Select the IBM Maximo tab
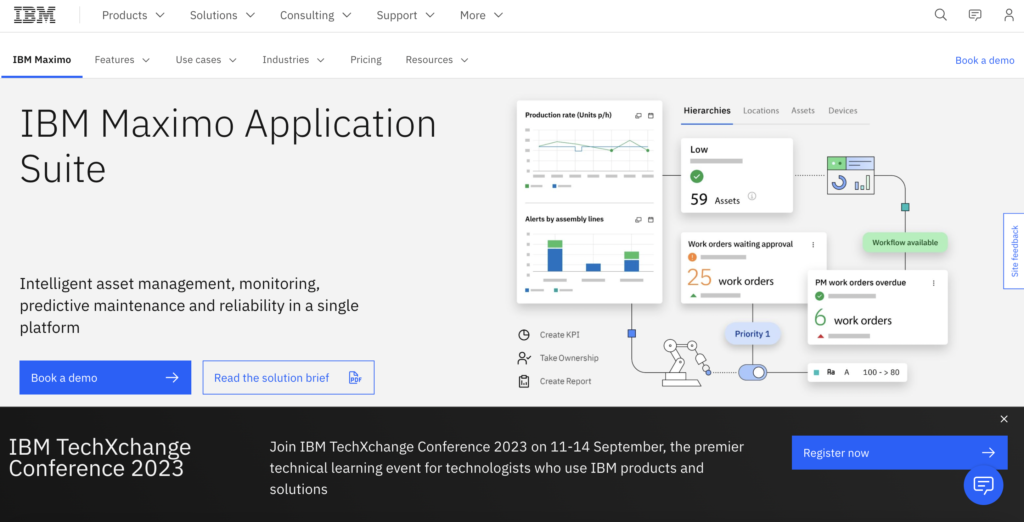This screenshot has height=522, width=1024. 42,59
